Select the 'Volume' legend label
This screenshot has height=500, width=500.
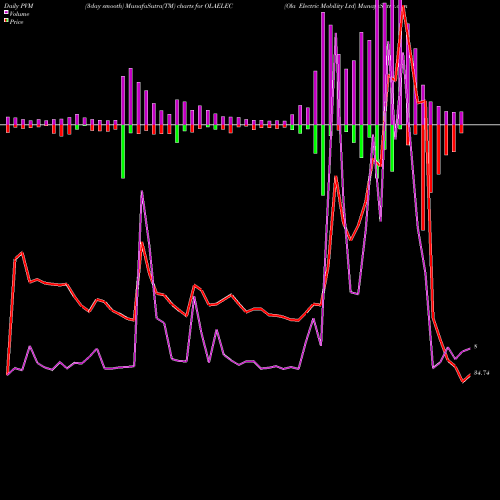tap(19, 14)
